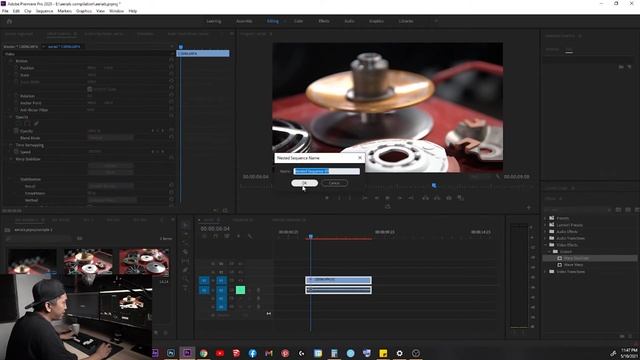Expand Presets folder in Effects panel
The width and height of the screenshot is (640, 360).
[546, 218]
